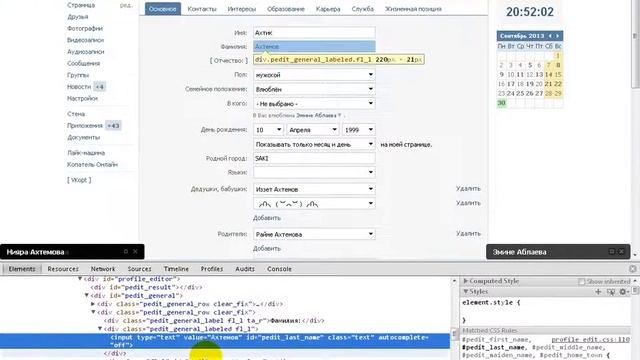Close the developer tools panel
This screenshot has height=360, width=640.
(633, 269)
